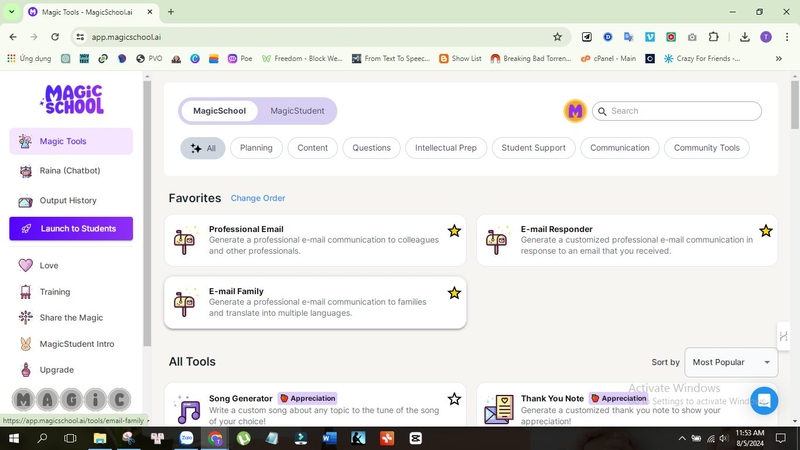This screenshot has height=450, width=800.
Task: Open File Explorer from the taskbar
Action: click(x=99, y=438)
